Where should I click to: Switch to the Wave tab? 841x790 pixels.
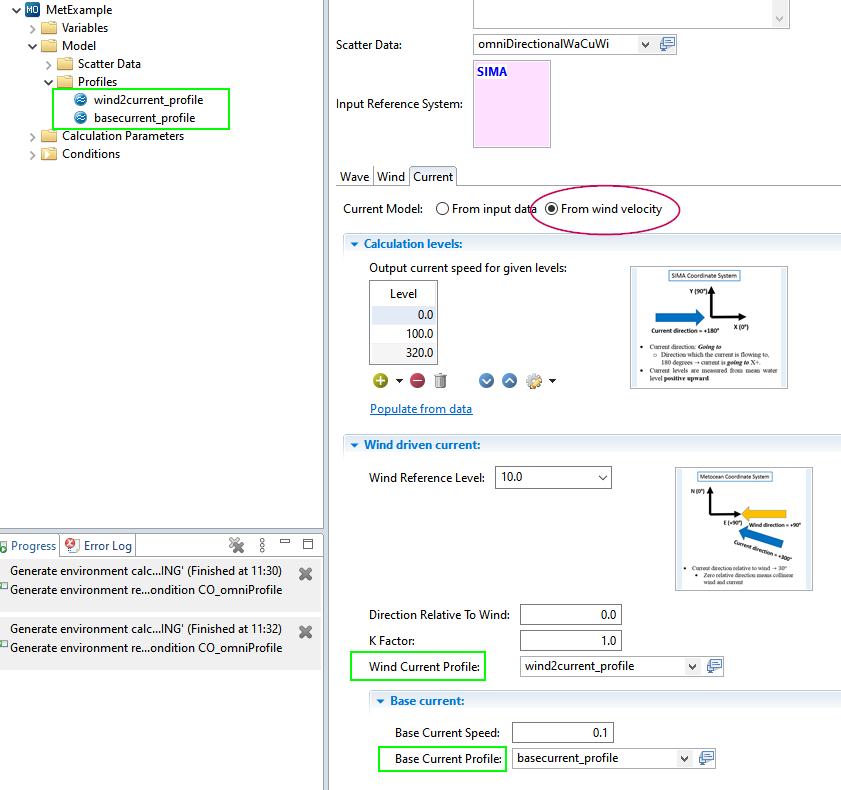(x=355, y=177)
